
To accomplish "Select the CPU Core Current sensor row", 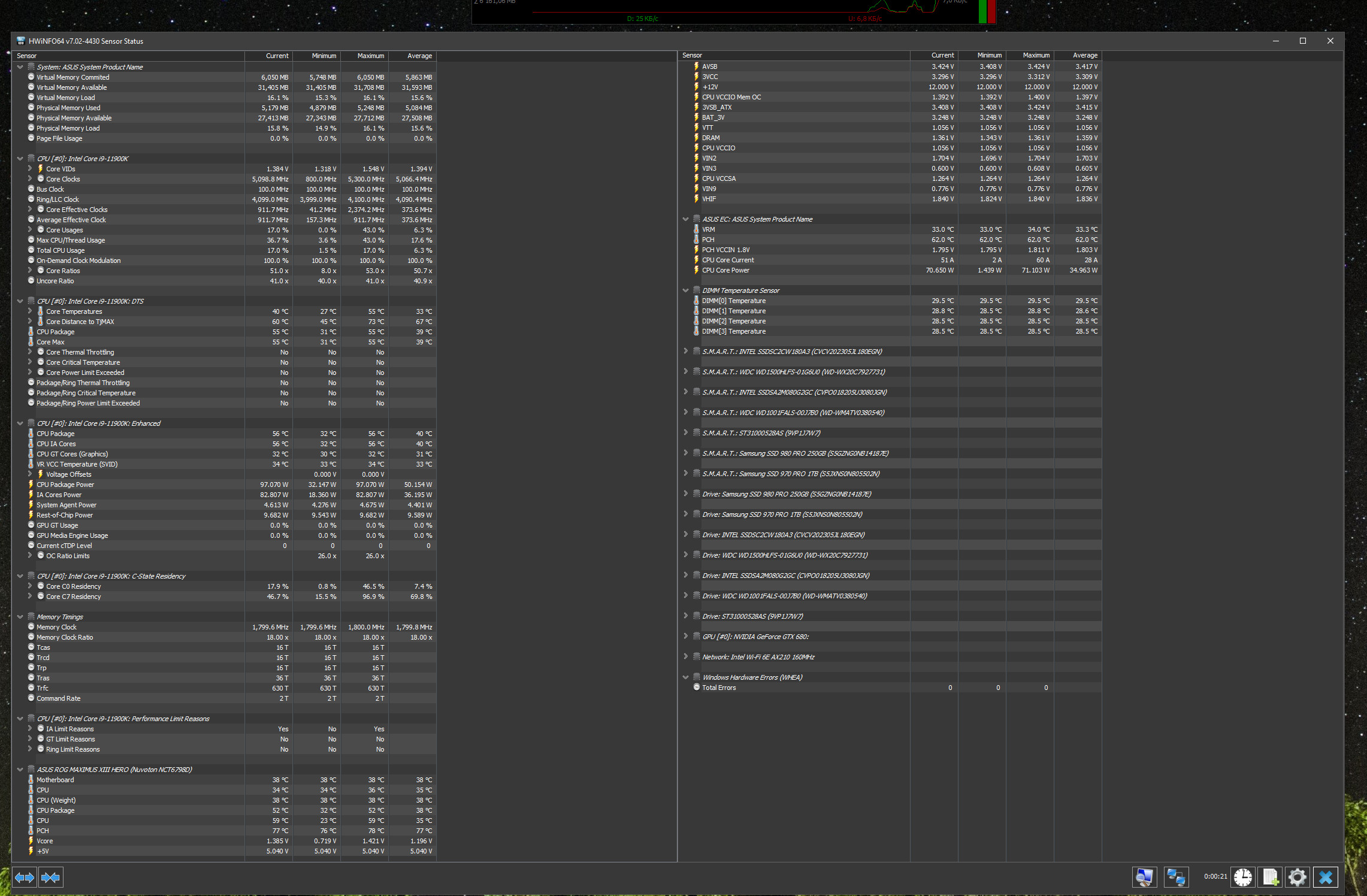I will point(728,260).
